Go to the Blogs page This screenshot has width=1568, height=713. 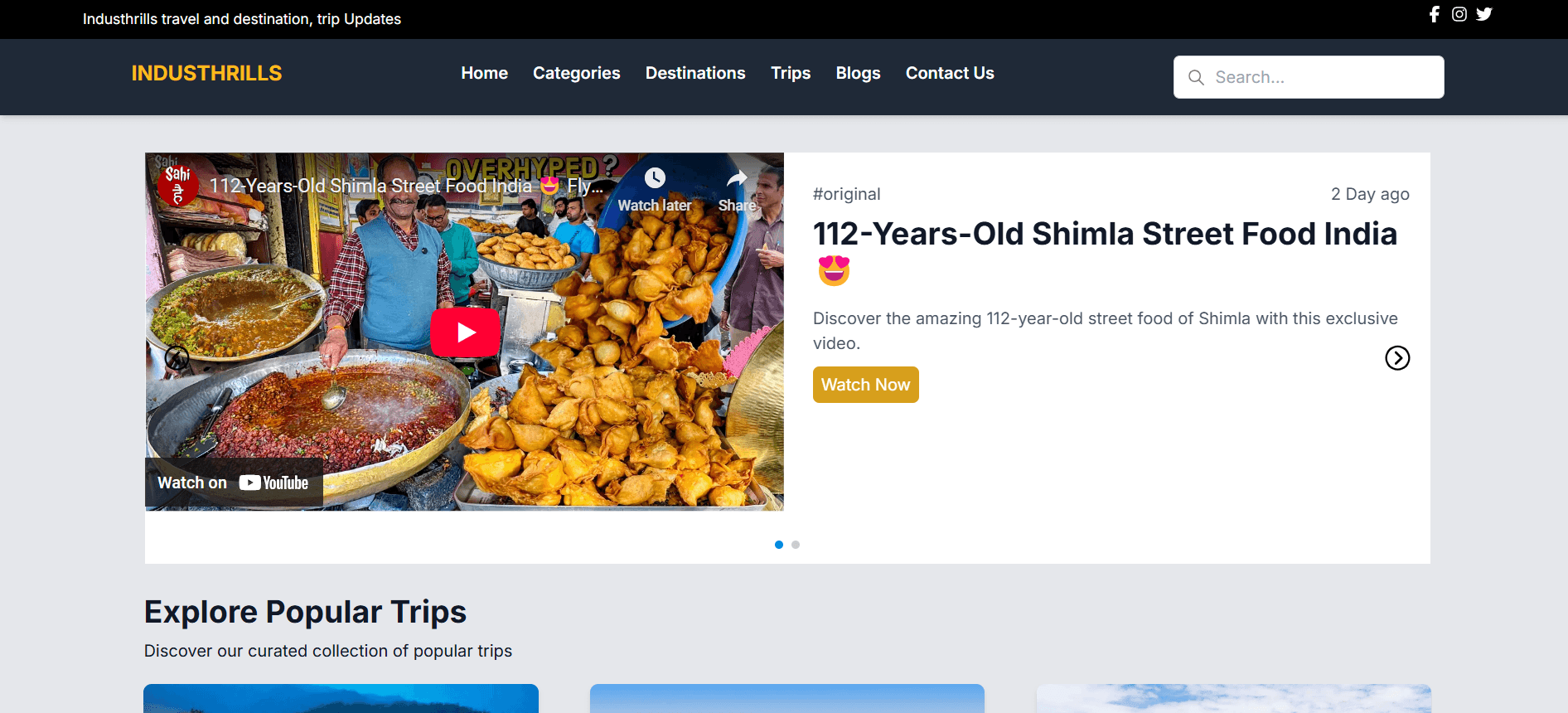(x=858, y=73)
